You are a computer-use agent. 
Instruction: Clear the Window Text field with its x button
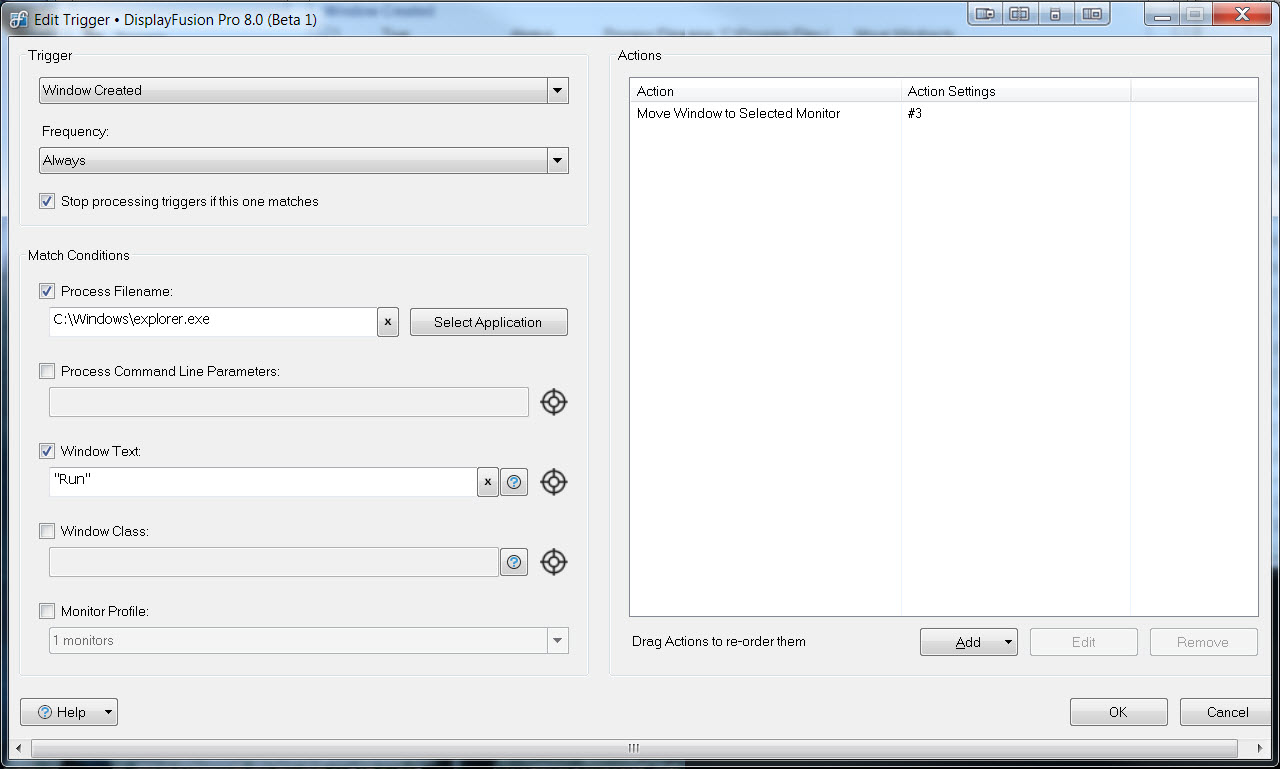click(x=487, y=482)
